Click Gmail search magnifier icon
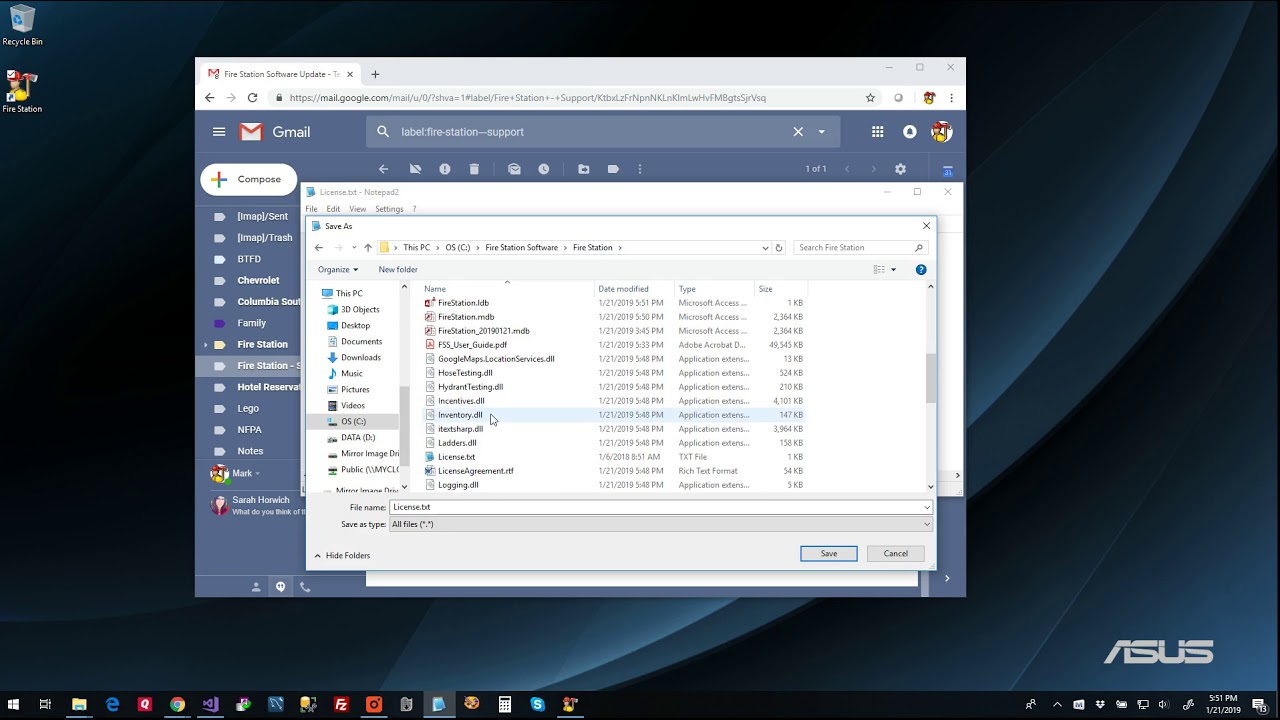This screenshot has width=1280, height=720. (x=383, y=132)
